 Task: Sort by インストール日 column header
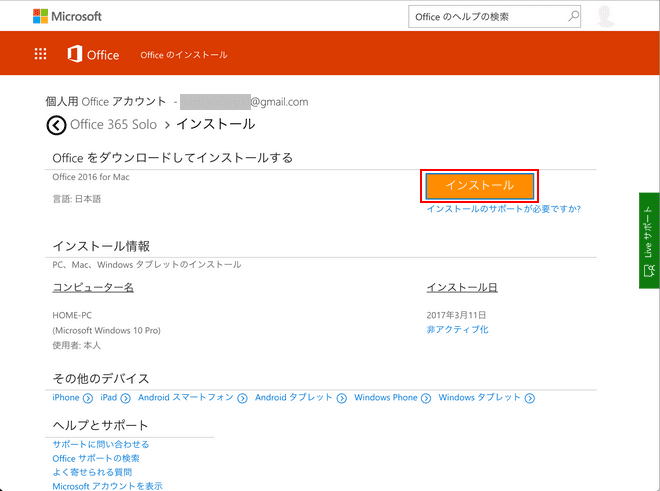(462, 287)
